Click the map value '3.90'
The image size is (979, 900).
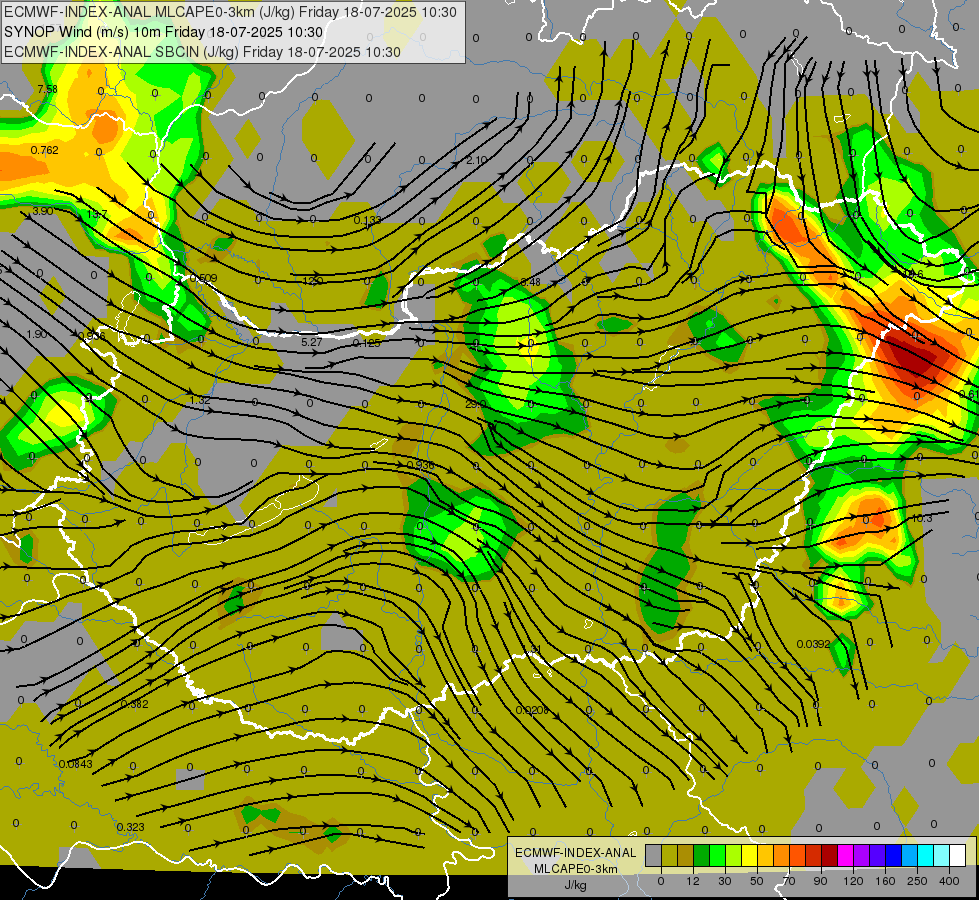[42, 211]
